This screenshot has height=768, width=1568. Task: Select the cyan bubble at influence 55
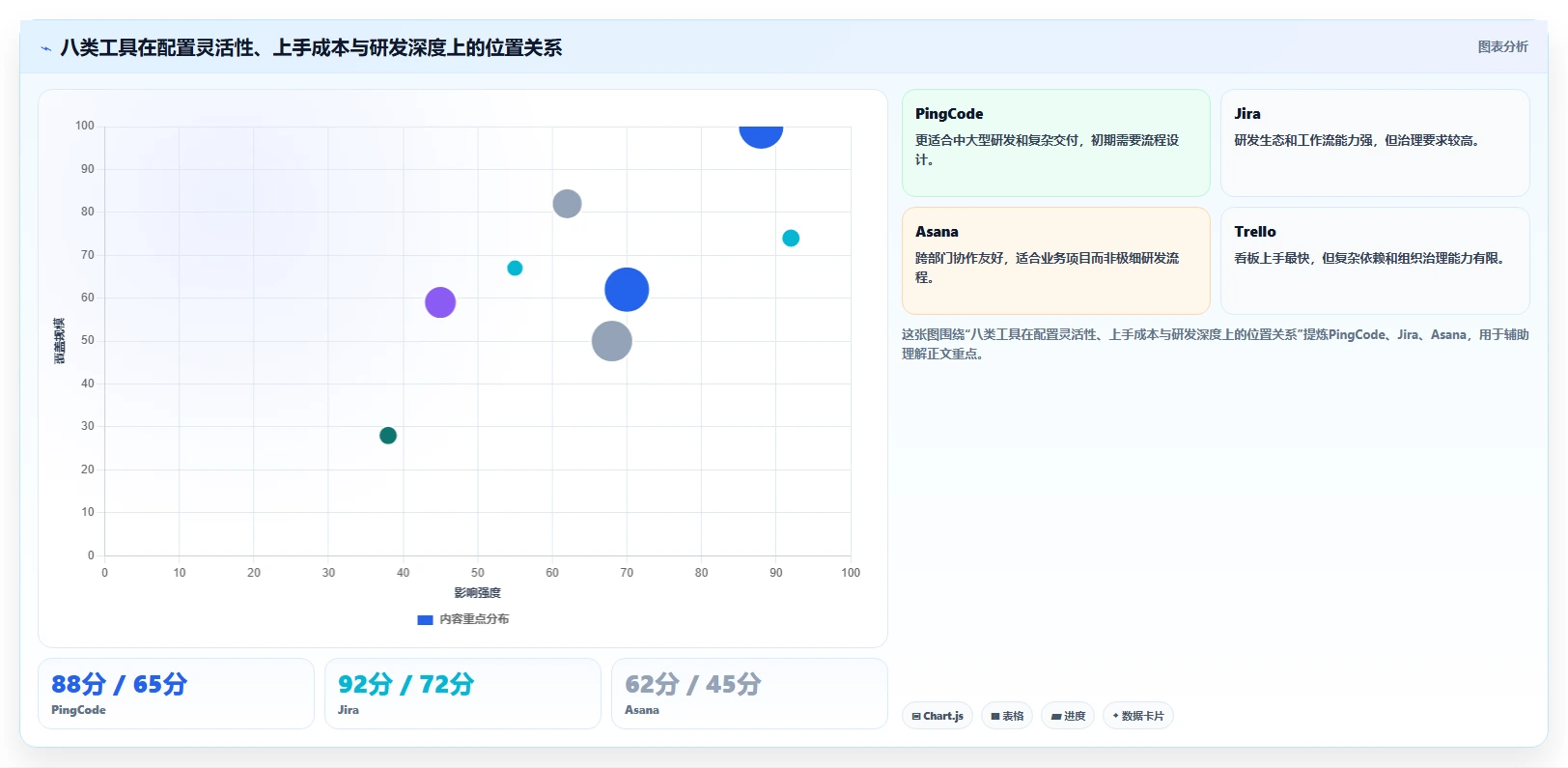[x=515, y=268]
